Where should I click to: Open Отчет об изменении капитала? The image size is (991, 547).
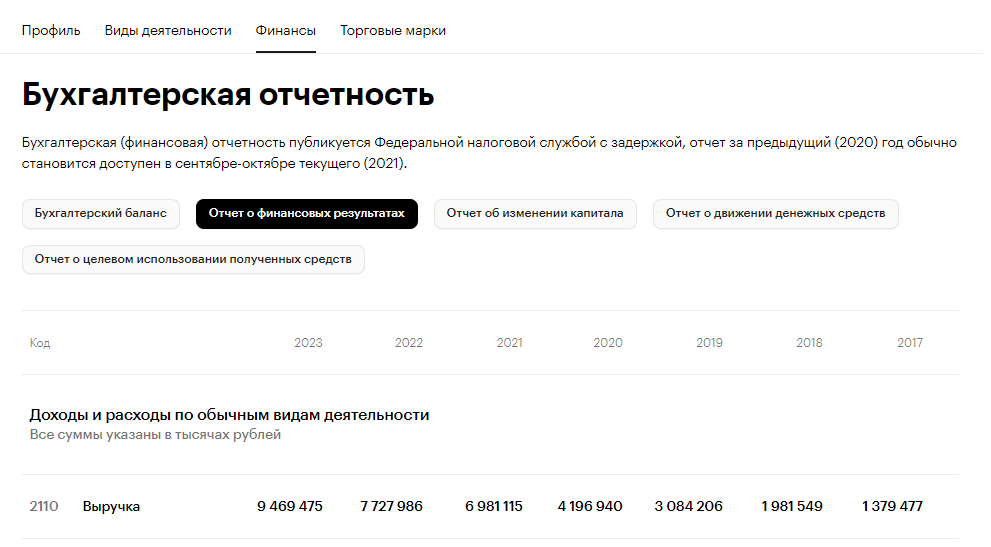click(535, 214)
